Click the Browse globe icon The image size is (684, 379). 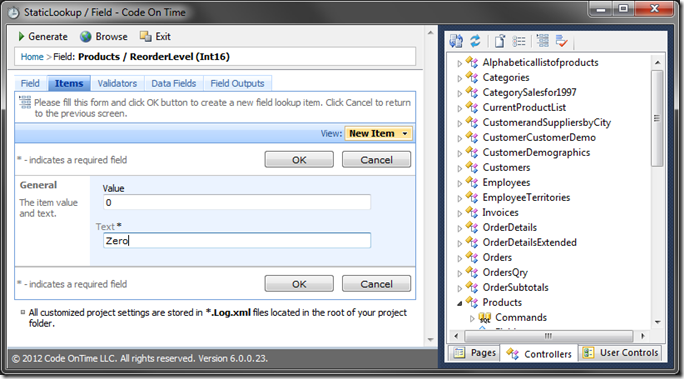[x=86, y=37]
